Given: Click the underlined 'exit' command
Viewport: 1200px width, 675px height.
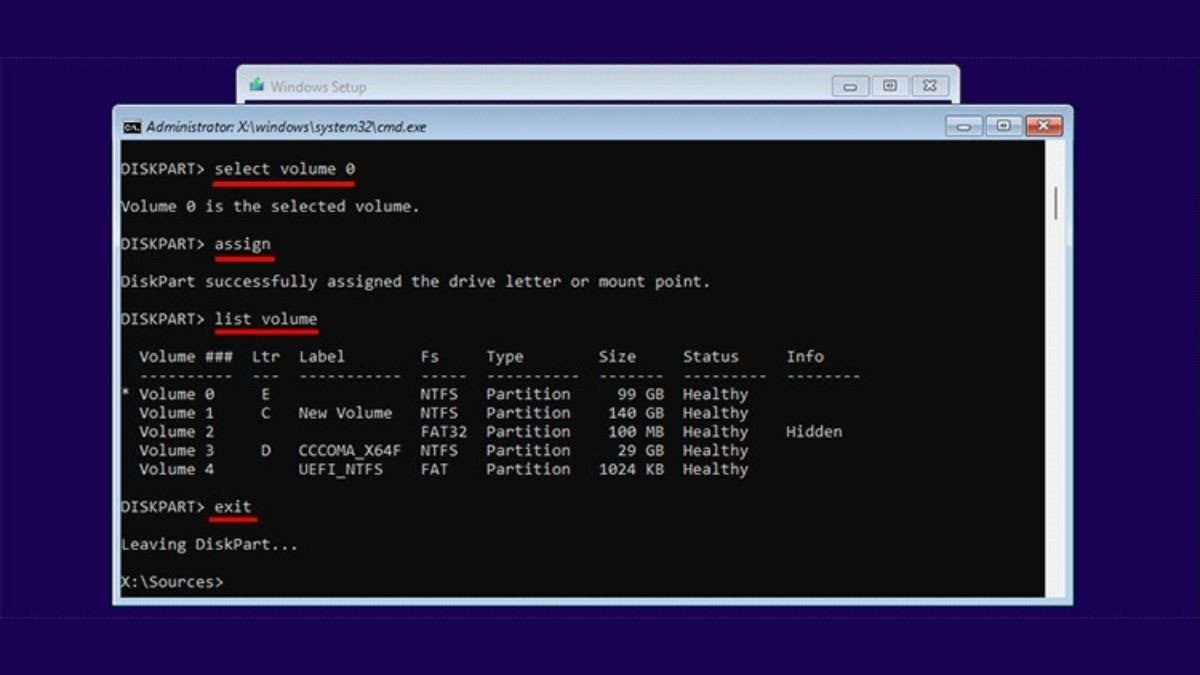Looking at the screenshot, I should (233, 507).
